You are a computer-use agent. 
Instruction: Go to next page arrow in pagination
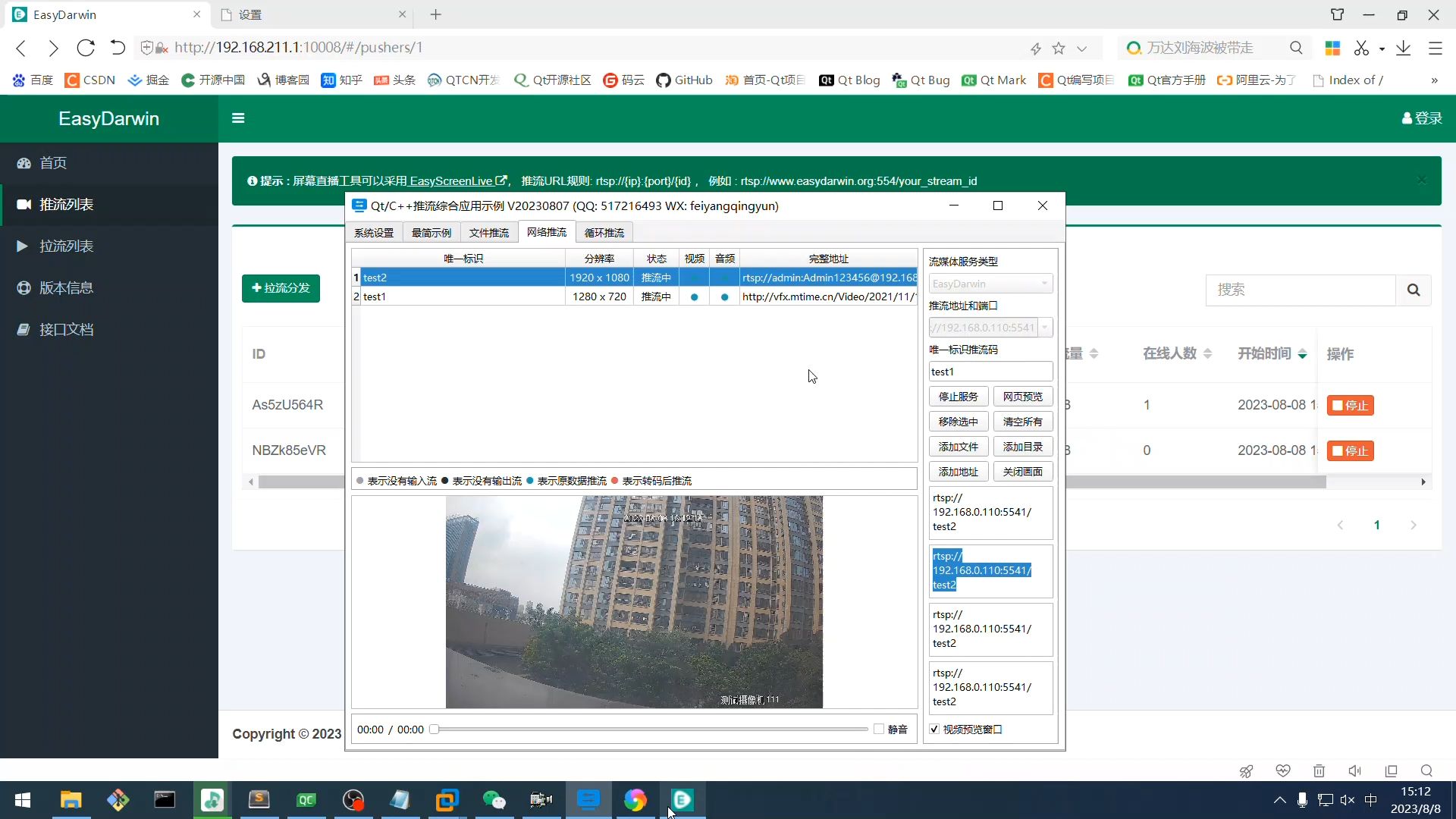click(1414, 525)
